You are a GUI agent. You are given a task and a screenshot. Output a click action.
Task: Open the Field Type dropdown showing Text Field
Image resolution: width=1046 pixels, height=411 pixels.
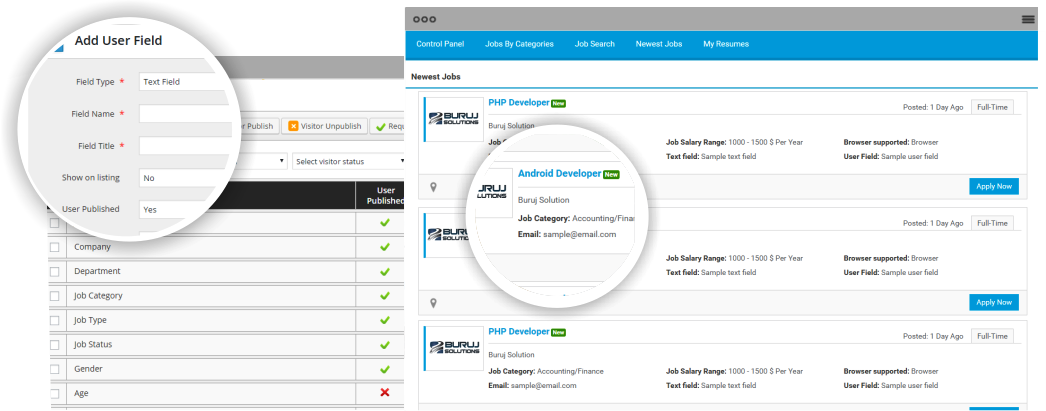(x=183, y=82)
